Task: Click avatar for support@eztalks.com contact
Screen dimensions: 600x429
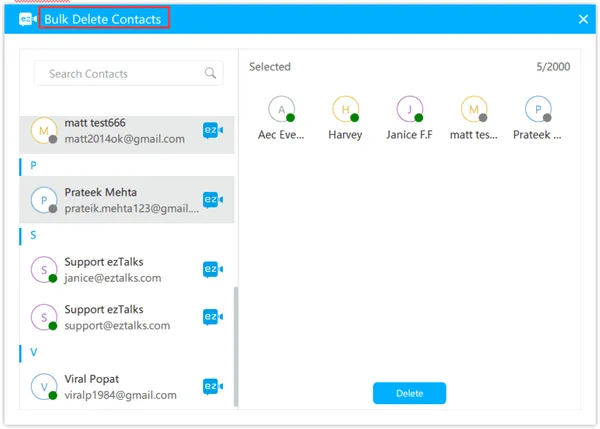Action: (44, 317)
